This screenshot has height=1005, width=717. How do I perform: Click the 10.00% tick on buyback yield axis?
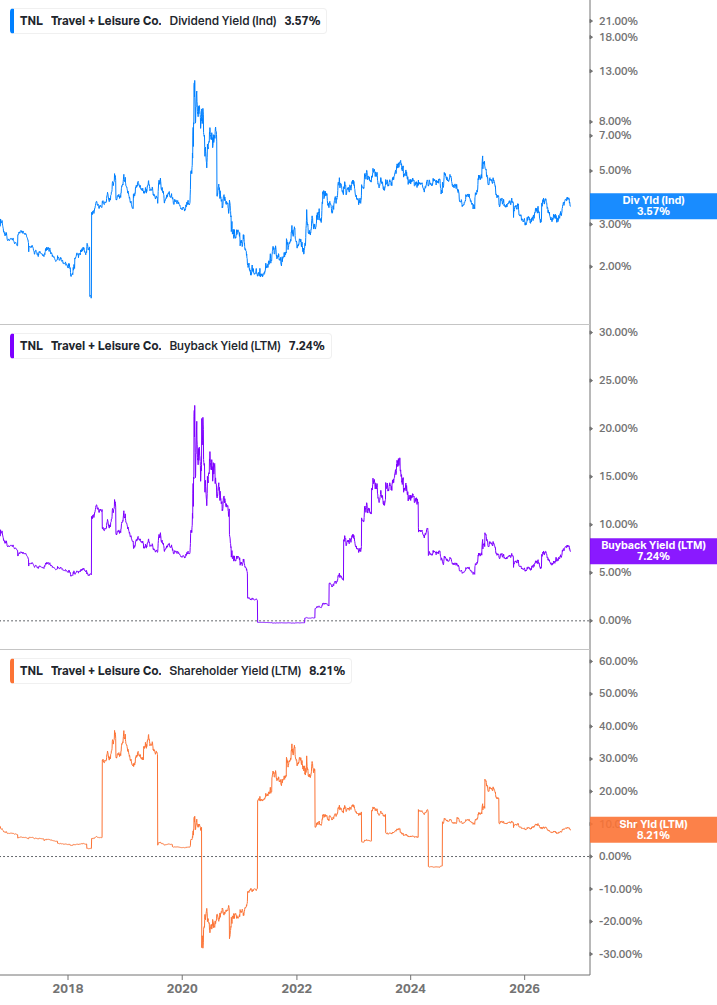(x=618, y=524)
